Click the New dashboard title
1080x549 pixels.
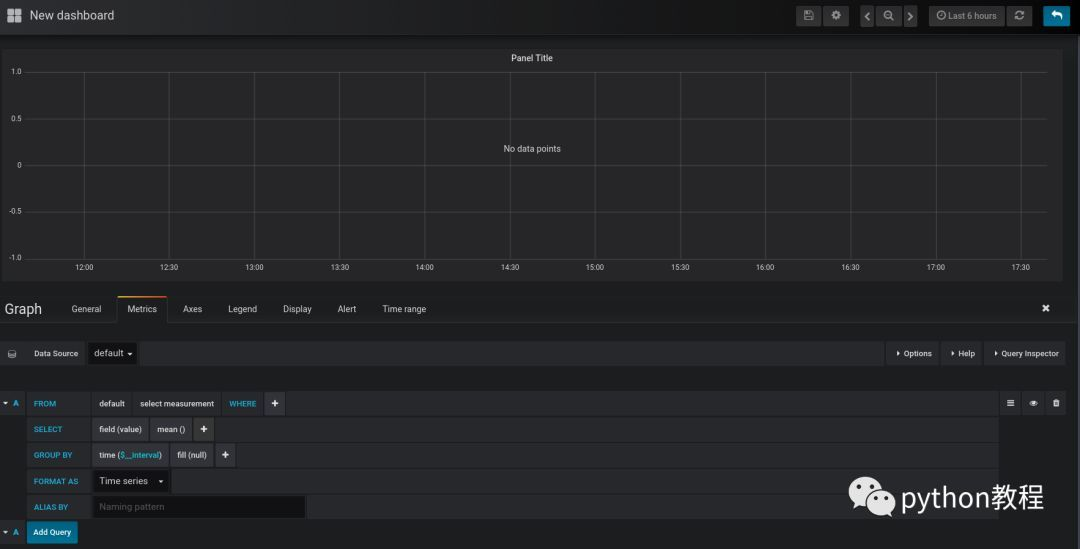click(72, 15)
